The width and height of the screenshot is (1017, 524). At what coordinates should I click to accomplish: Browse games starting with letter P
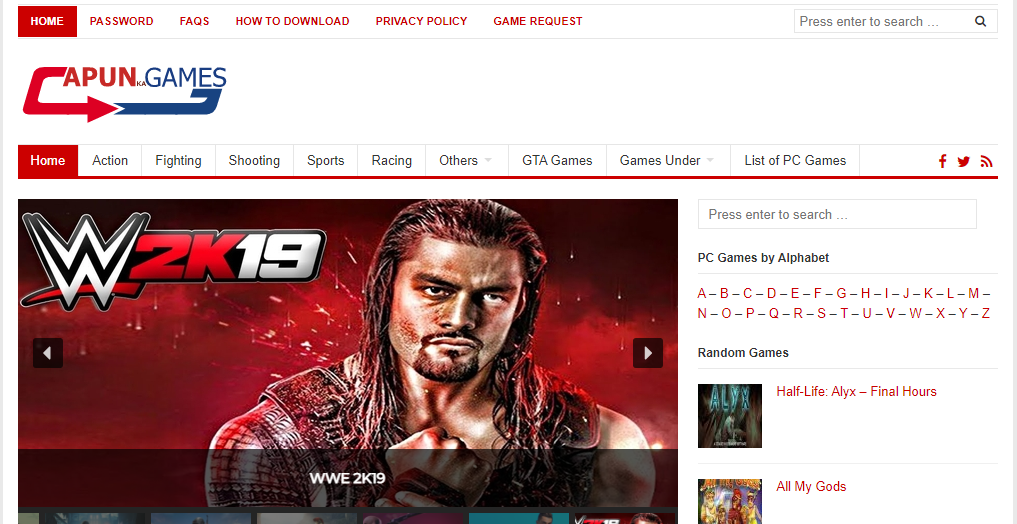(x=750, y=313)
